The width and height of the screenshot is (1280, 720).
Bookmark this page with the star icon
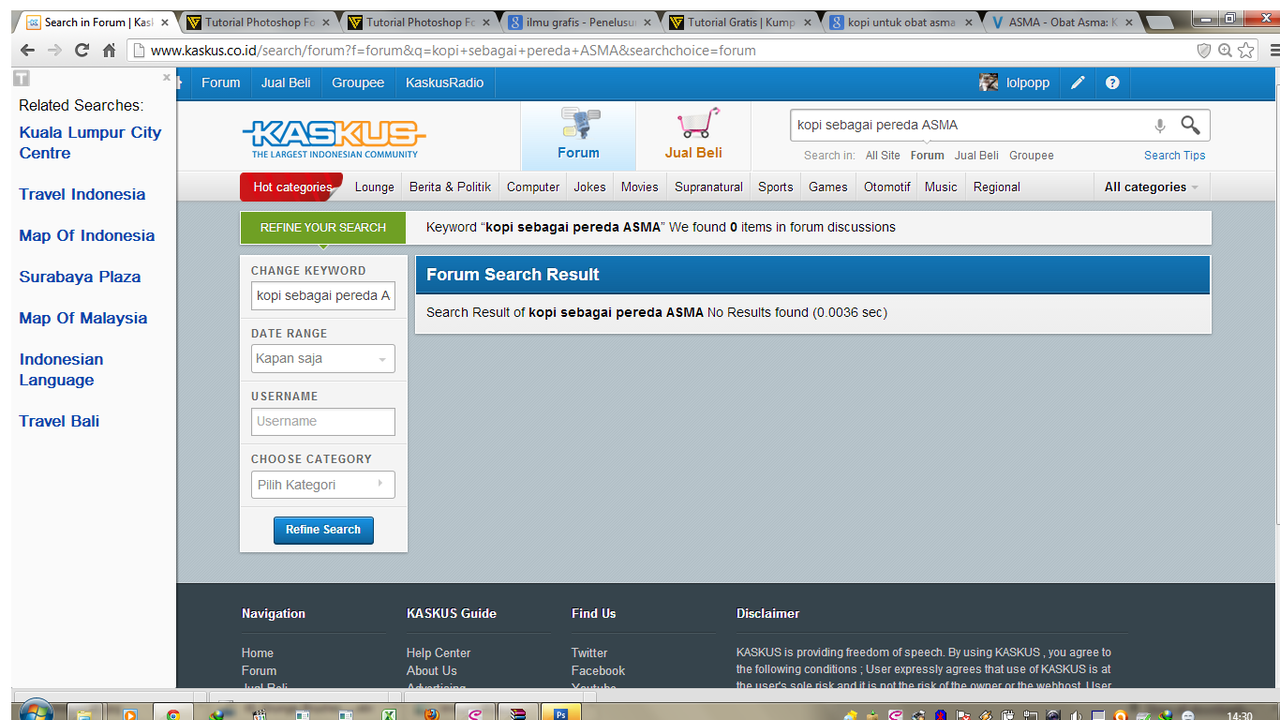(1246, 50)
